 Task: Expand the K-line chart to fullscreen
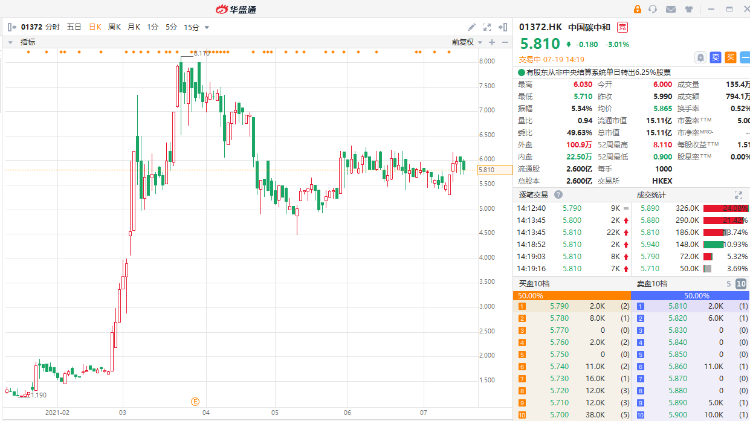pyautogui.click(x=487, y=27)
